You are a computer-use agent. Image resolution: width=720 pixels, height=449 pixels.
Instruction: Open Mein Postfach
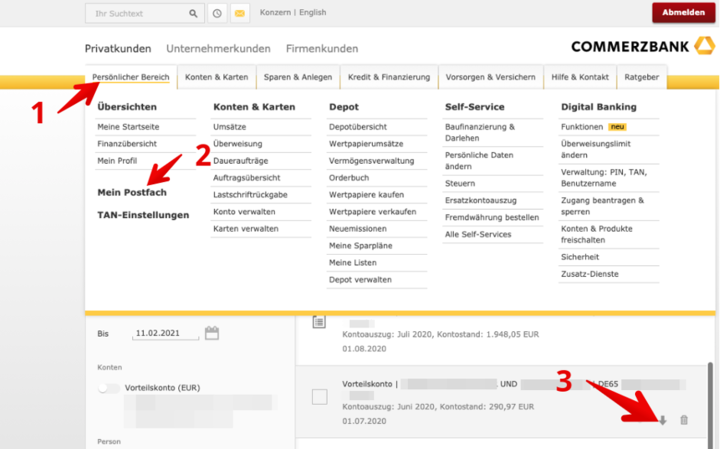tap(132, 192)
